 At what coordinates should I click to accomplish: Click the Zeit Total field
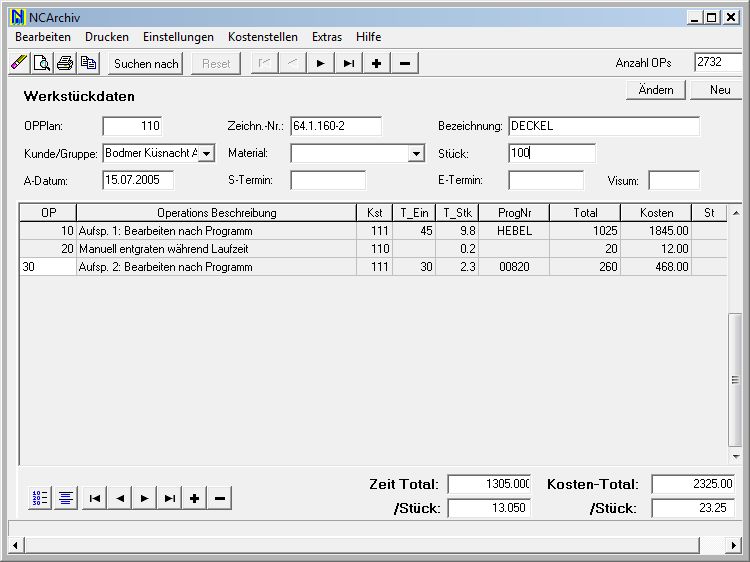(489, 484)
